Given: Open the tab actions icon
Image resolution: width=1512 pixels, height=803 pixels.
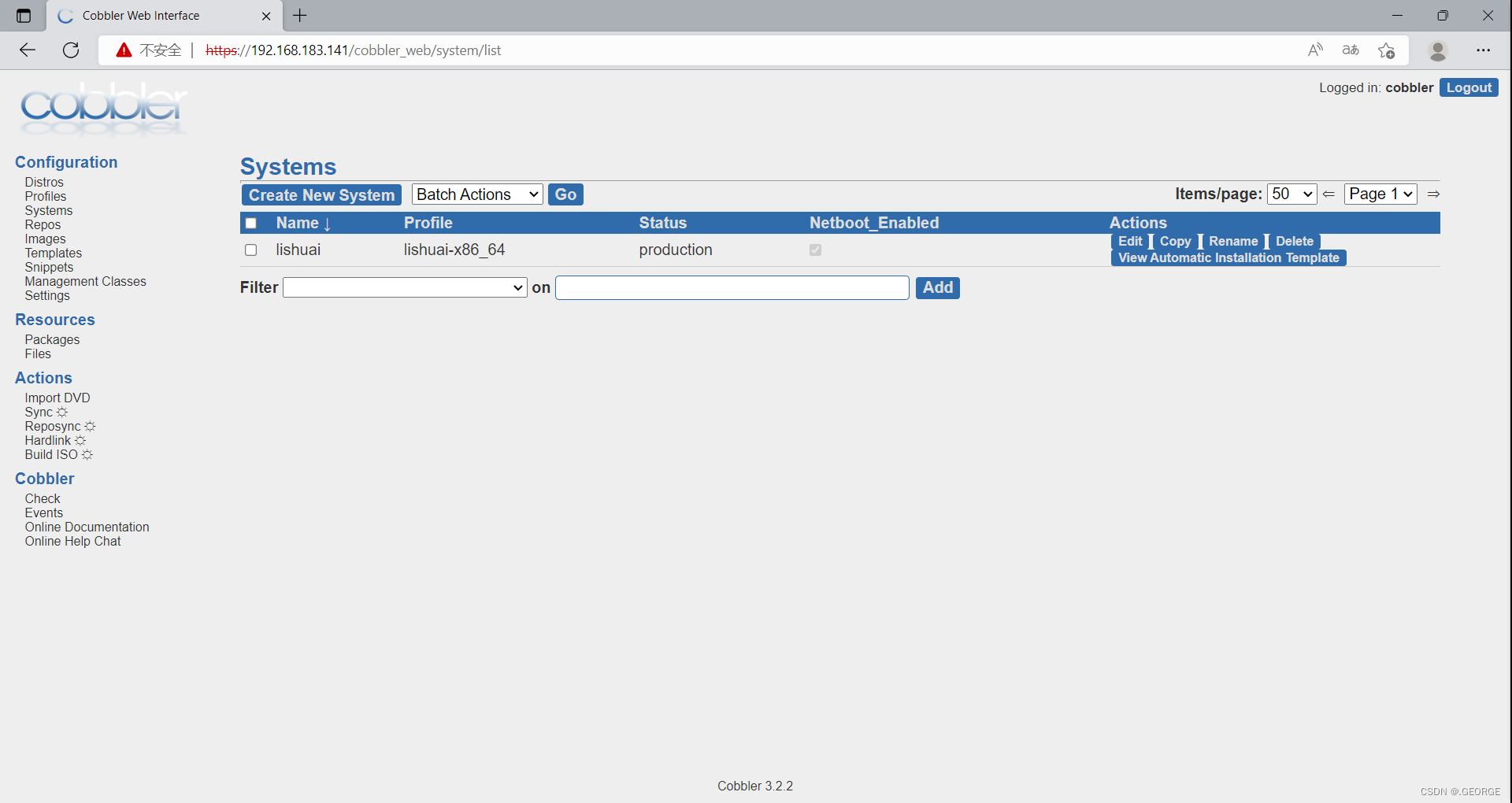Looking at the screenshot, I should 24,16.
